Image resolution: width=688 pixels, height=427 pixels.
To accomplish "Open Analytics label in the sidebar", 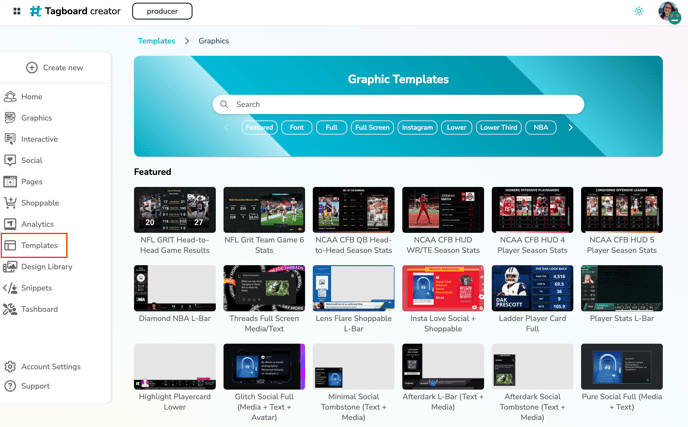I will click(x=37, y=224).
